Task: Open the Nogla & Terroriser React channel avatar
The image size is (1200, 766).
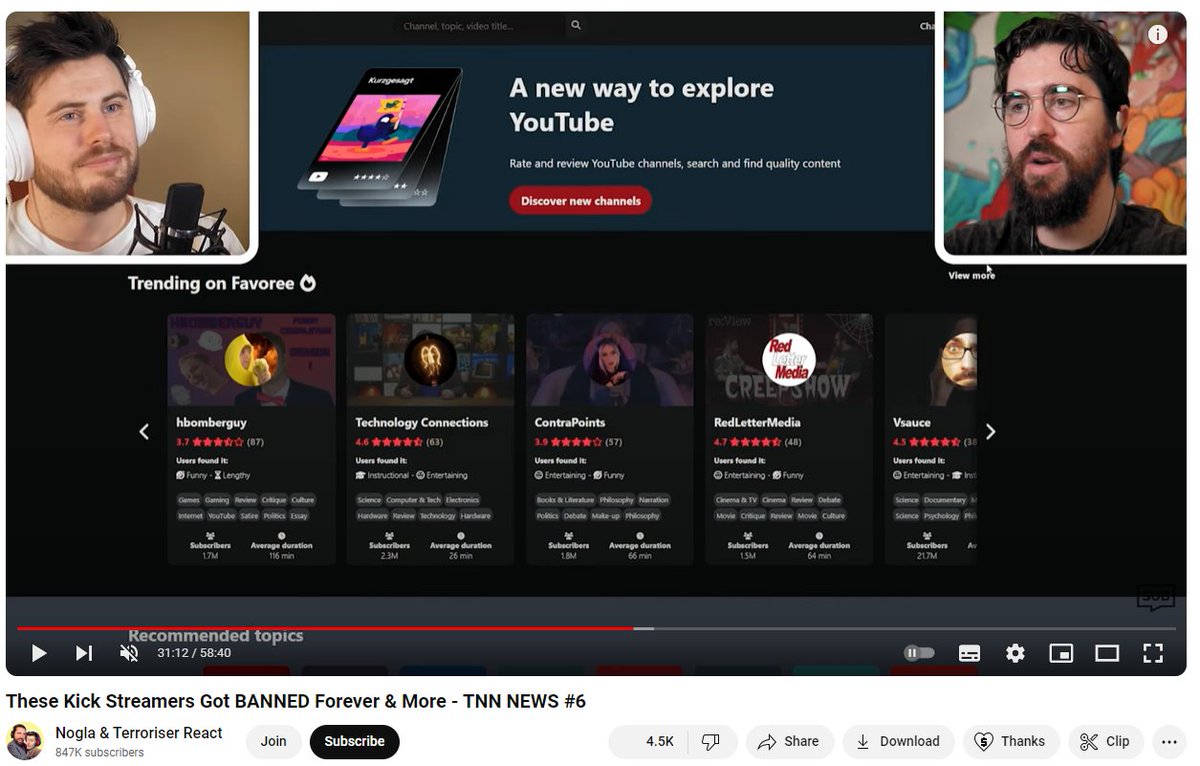Action: [x=25, y=741]
